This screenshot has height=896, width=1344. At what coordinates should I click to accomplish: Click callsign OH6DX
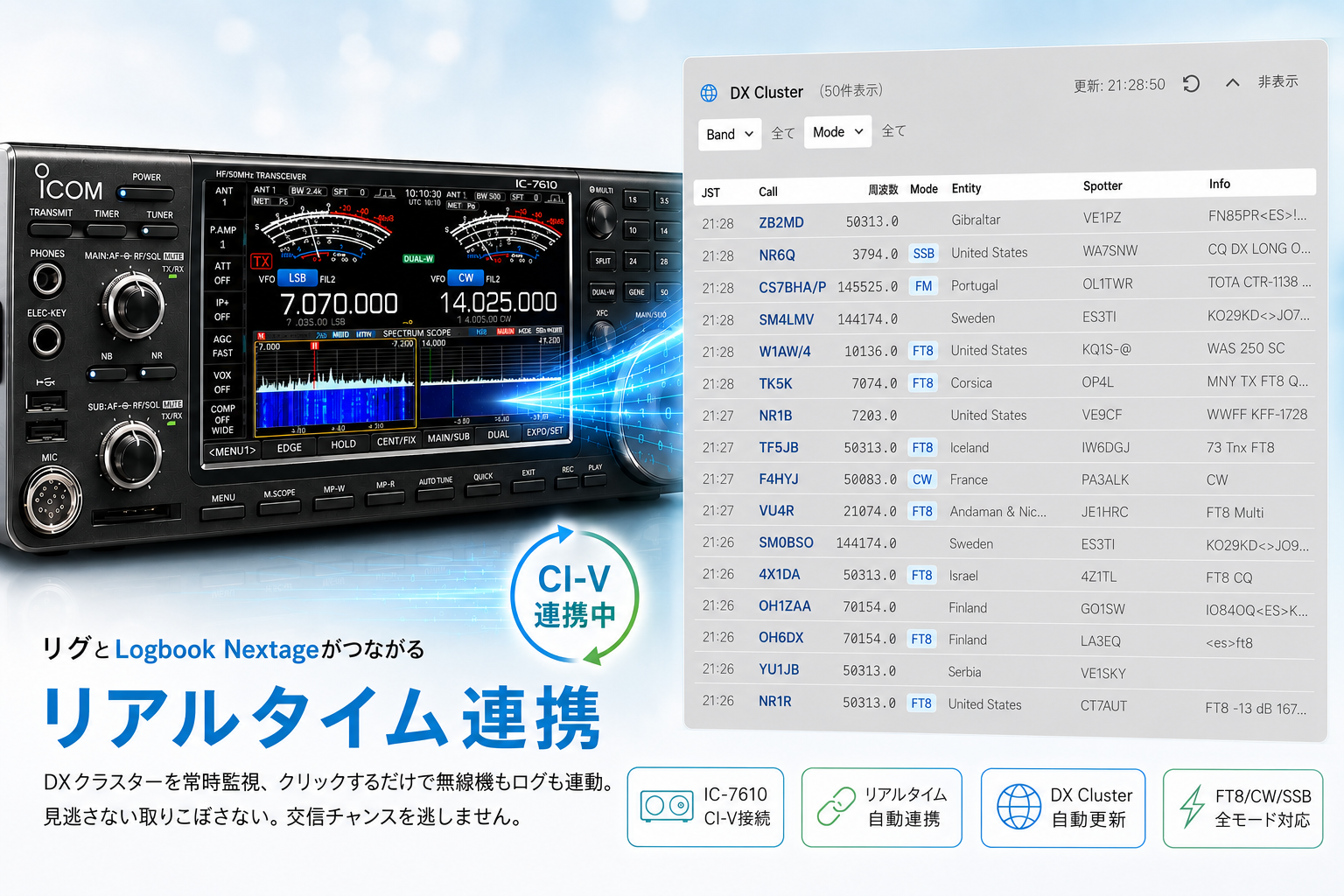coord(780,638)
